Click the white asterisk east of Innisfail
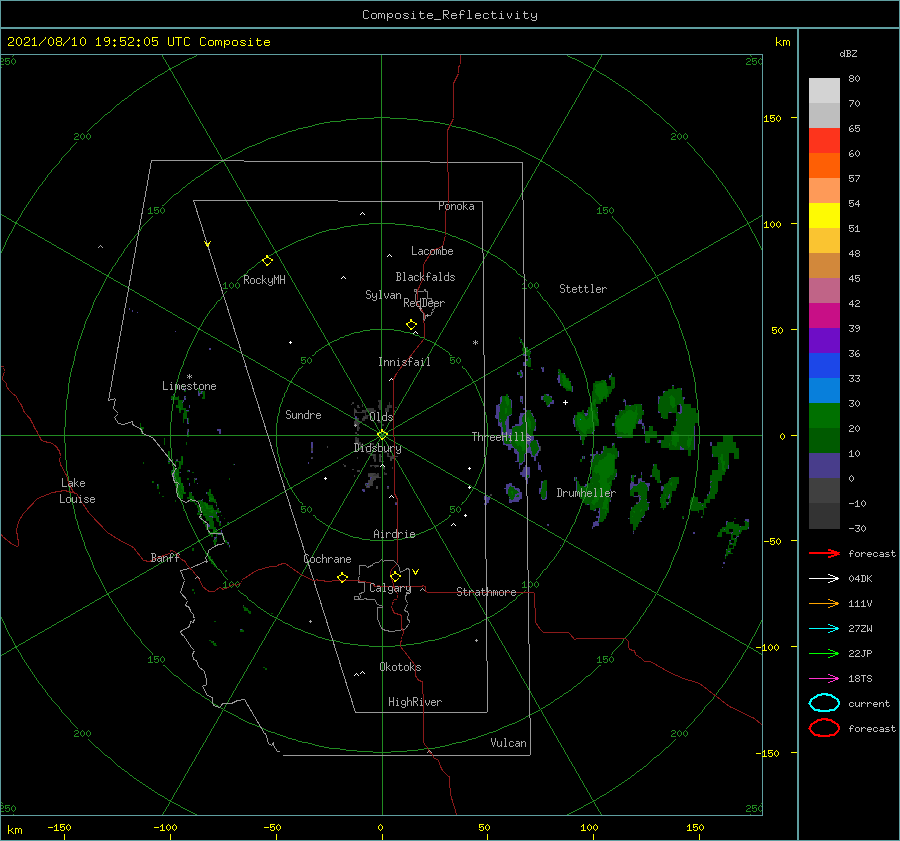The height and width of the screenshot is (841, 900). tap(475, 343)
